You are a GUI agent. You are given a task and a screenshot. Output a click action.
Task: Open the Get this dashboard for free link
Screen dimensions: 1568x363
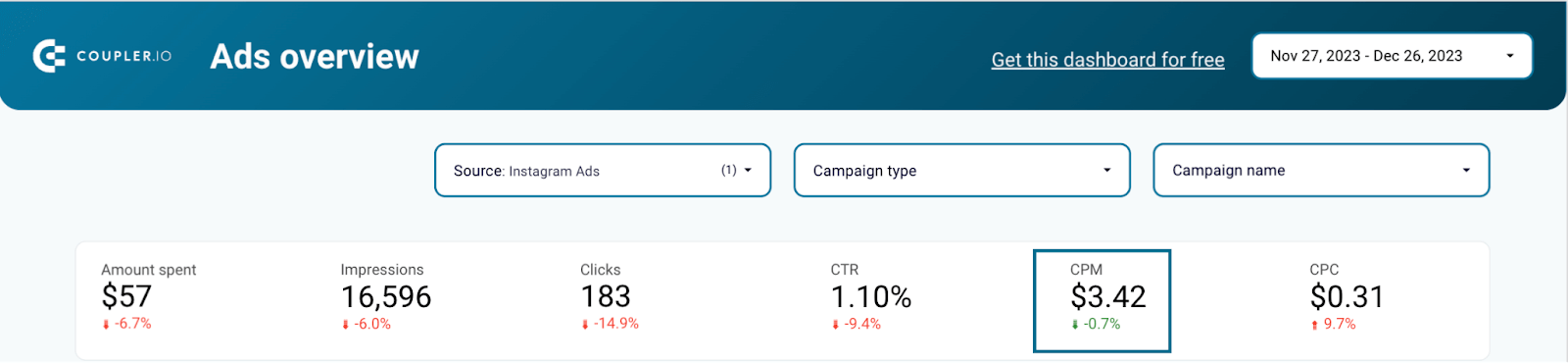[1107, 60]
